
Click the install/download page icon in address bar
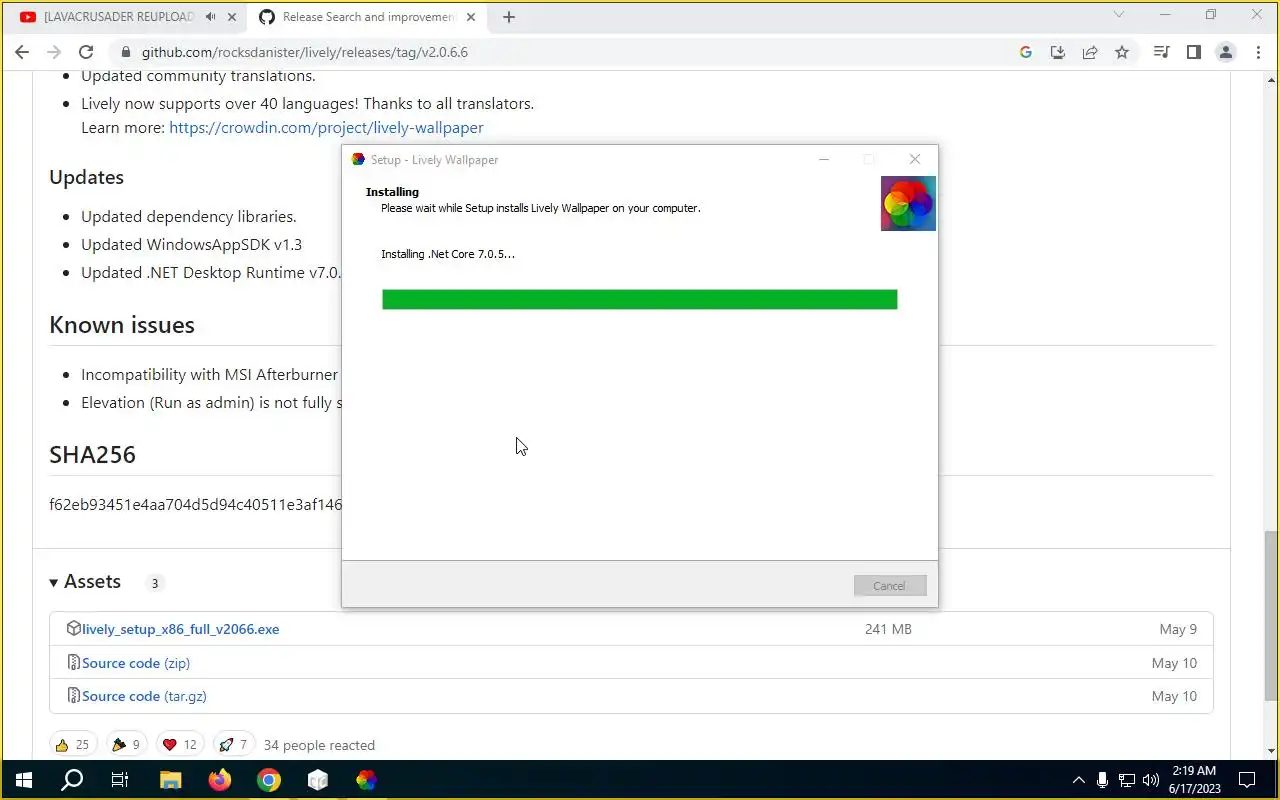(1057, 52)
